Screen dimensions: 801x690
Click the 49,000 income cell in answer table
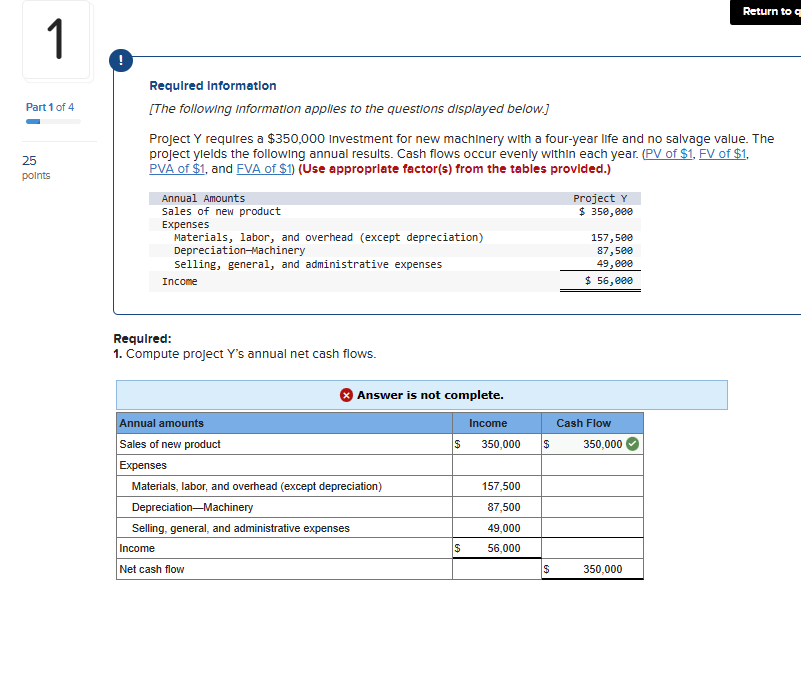[x=497, y=528]
